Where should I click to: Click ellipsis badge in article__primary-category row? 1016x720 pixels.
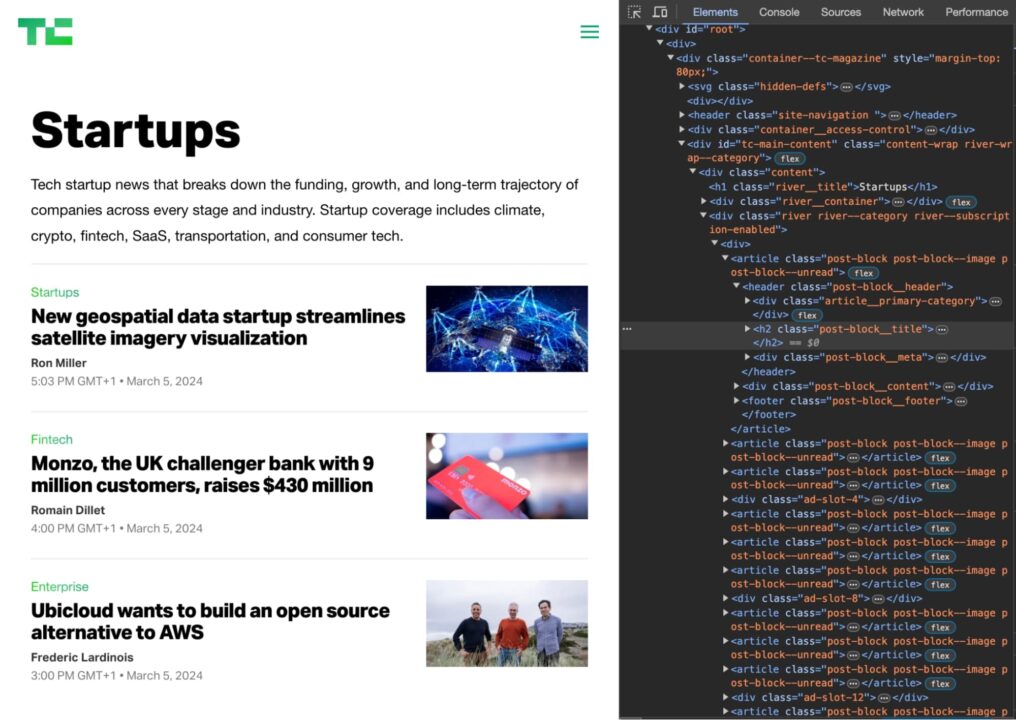[x=995, y=301]
